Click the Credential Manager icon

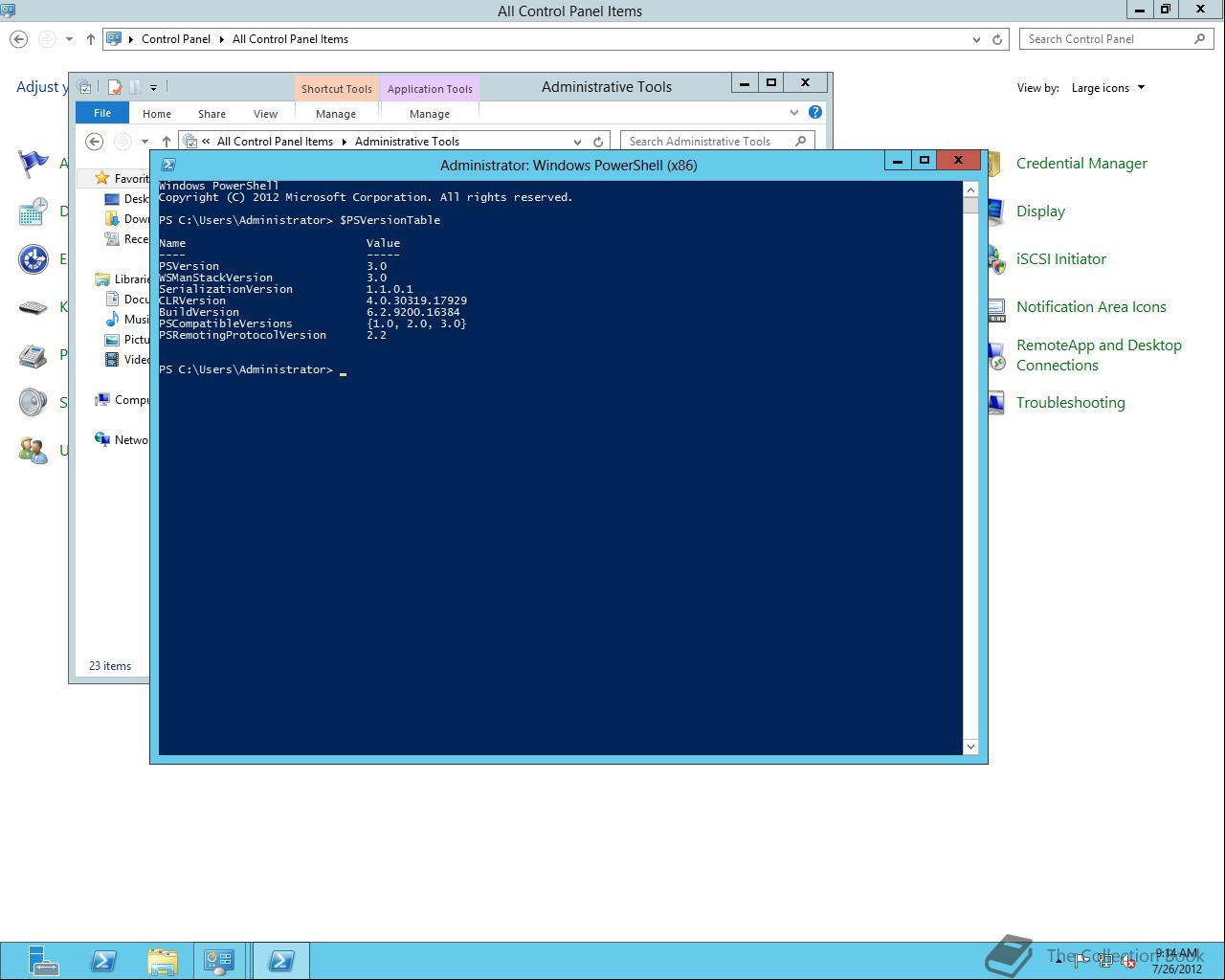click(995, 164)
